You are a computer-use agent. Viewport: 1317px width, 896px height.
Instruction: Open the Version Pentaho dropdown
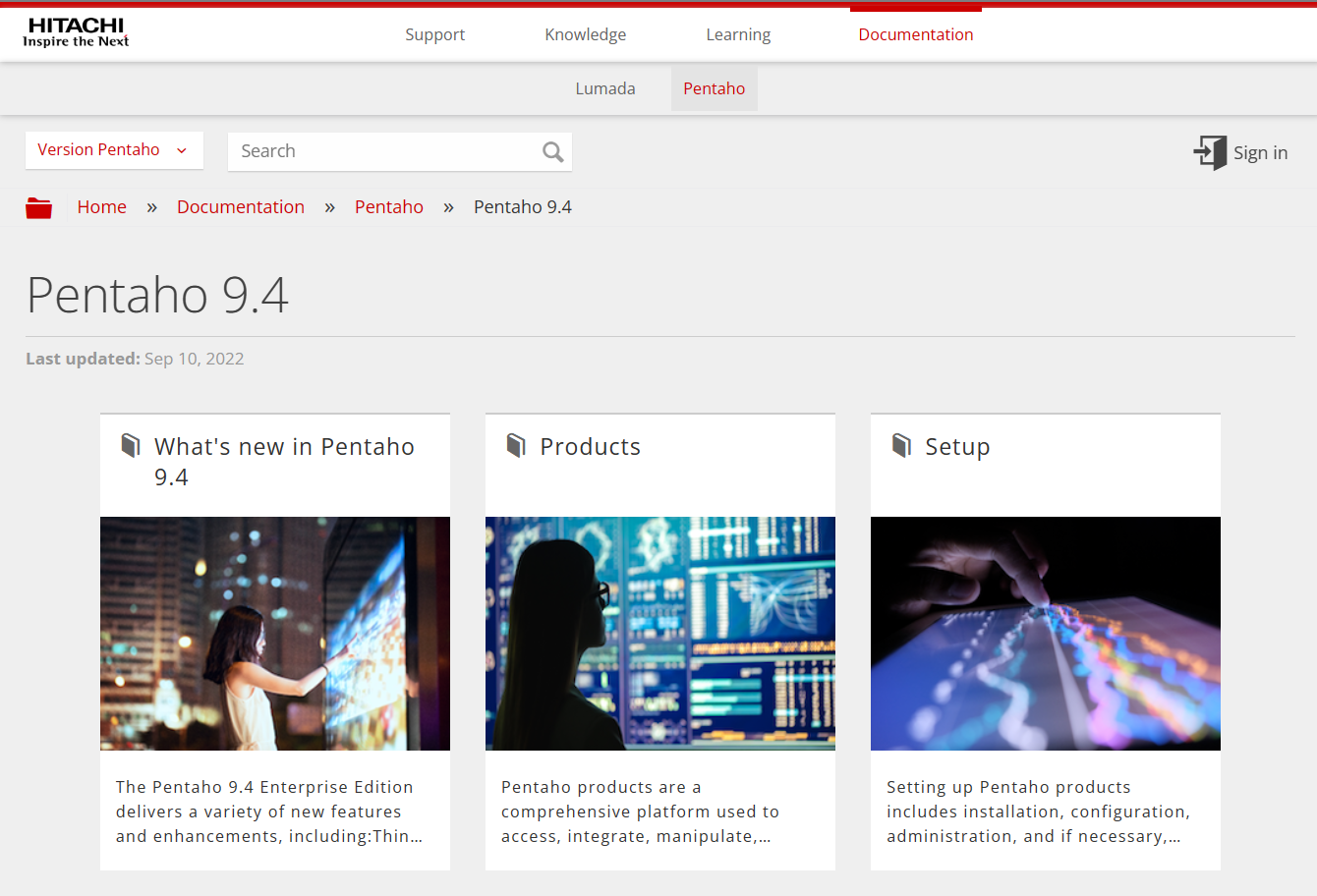(114, 150)
